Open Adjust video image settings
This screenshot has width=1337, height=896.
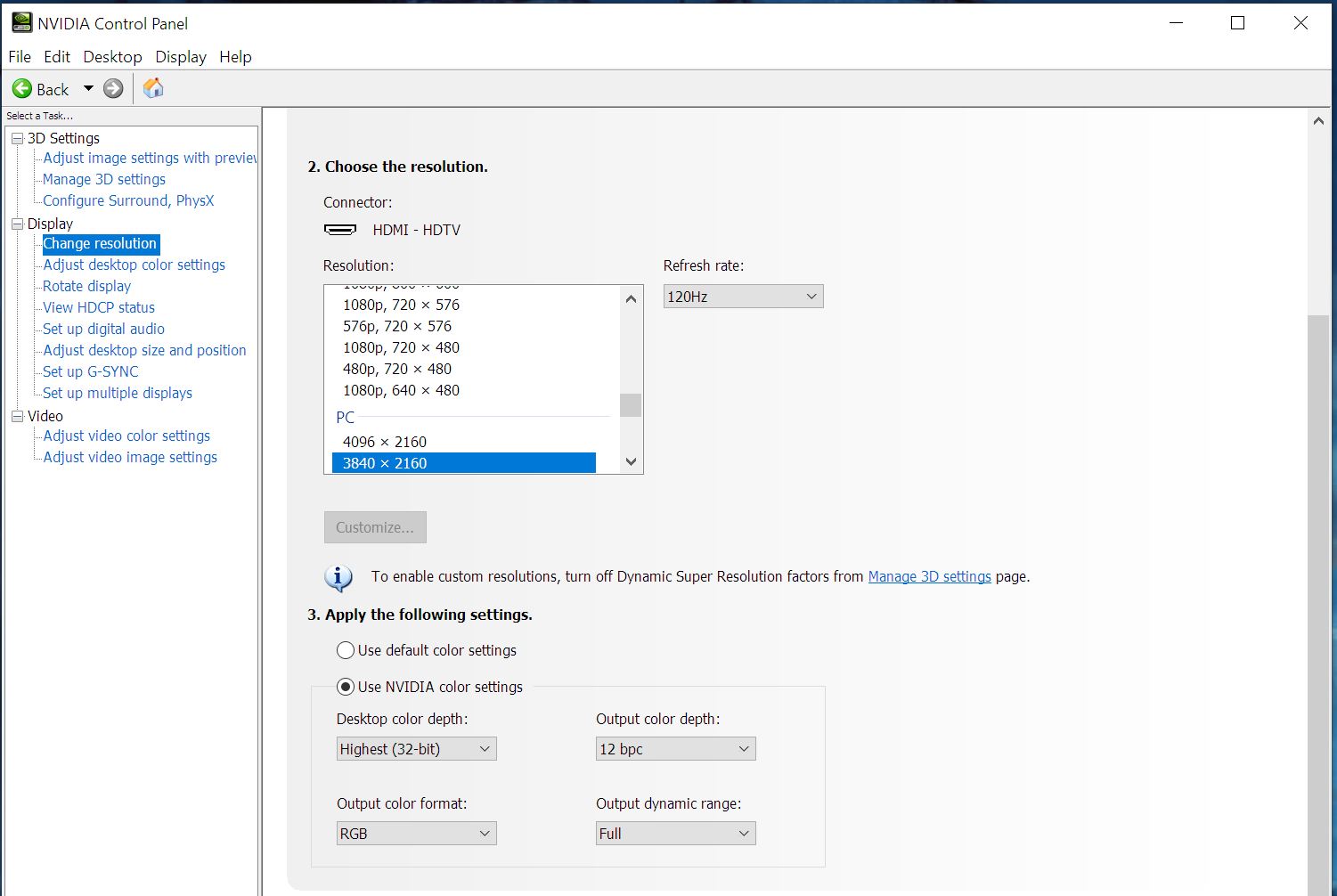click(x=130, y=457)
